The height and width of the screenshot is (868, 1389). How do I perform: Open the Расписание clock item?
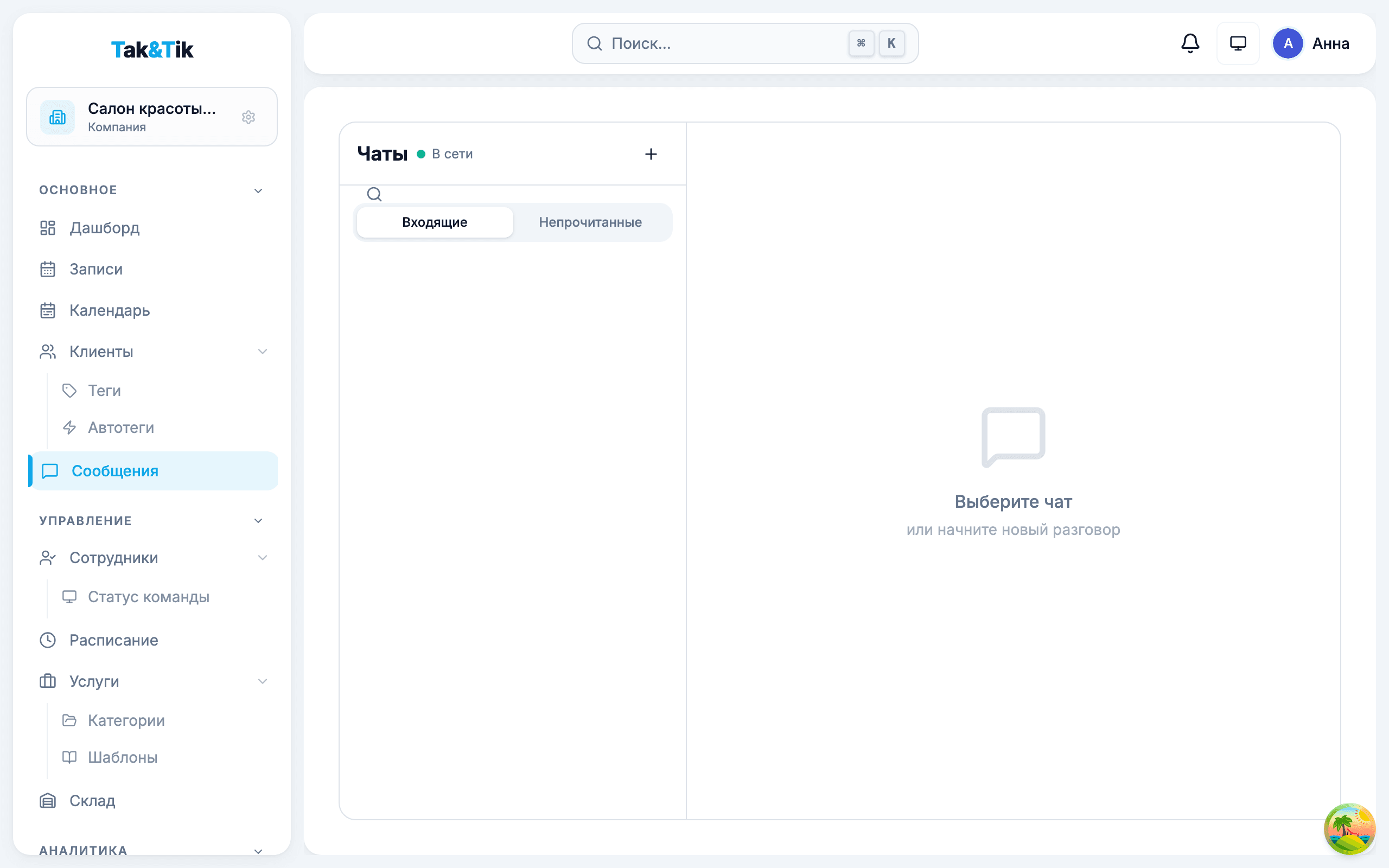click(x=113, y=640)
